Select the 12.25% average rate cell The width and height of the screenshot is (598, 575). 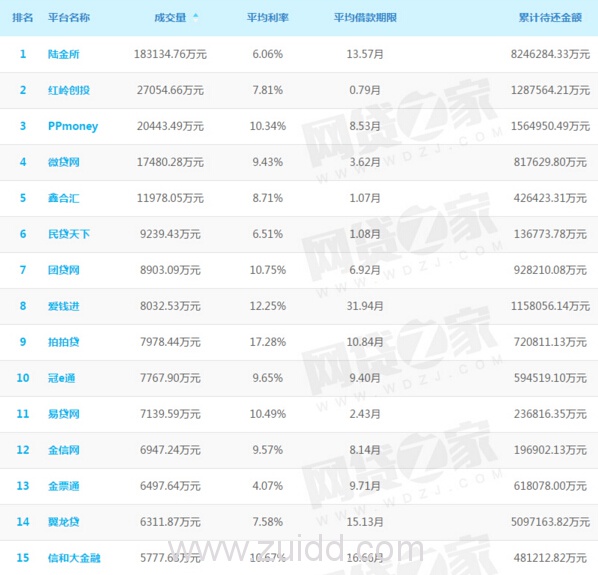[x=268, y=306]
